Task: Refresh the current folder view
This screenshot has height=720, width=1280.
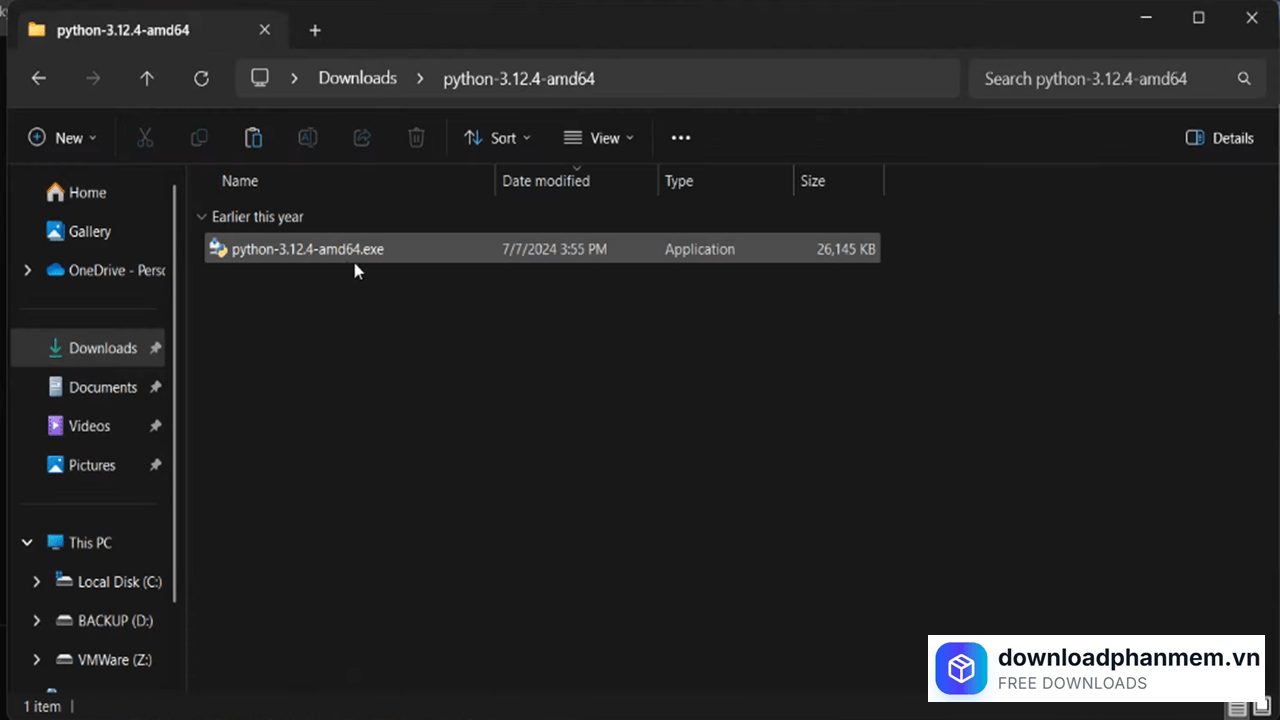Action: (201, 78)
